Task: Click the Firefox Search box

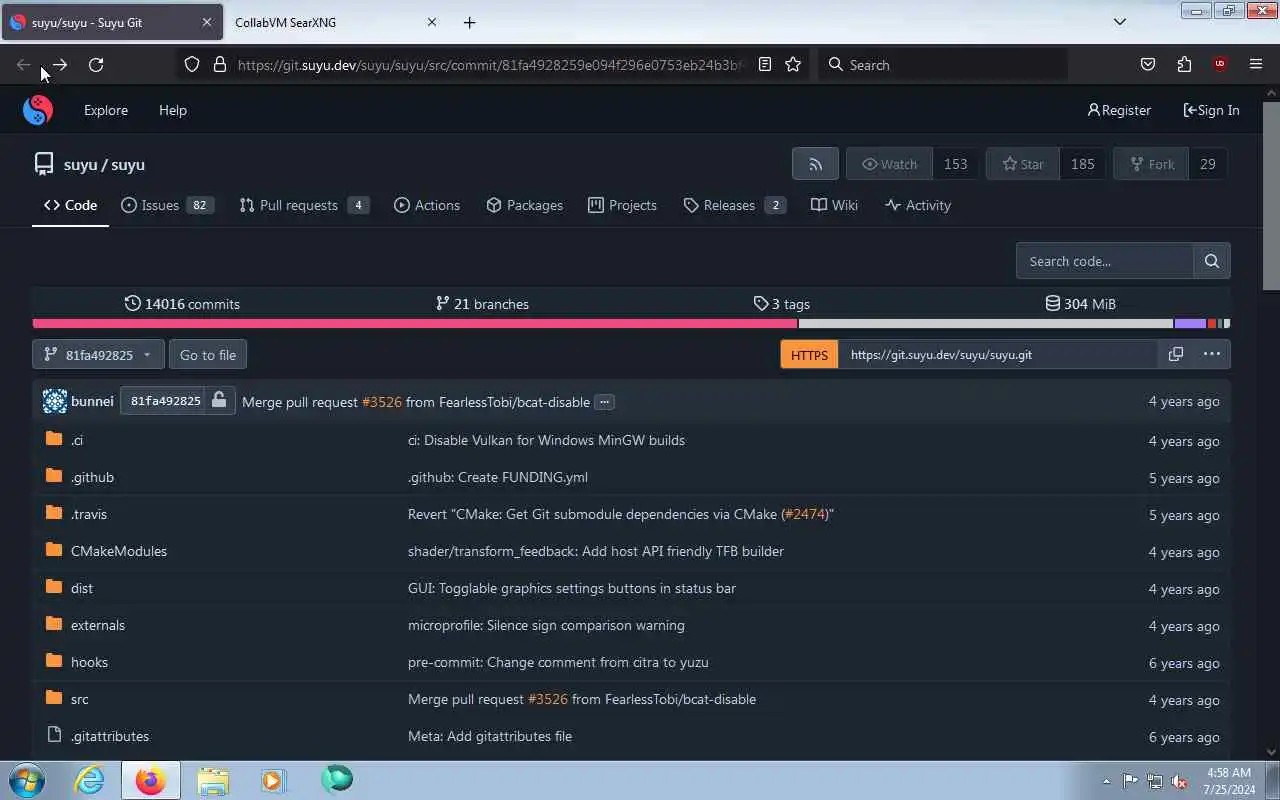Action: [x=943, y=64]
